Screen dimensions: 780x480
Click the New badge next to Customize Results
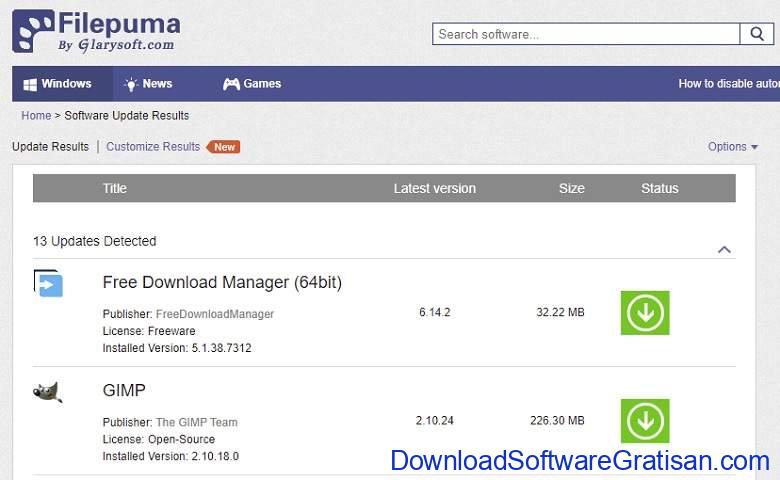click(x=223, y=147)
